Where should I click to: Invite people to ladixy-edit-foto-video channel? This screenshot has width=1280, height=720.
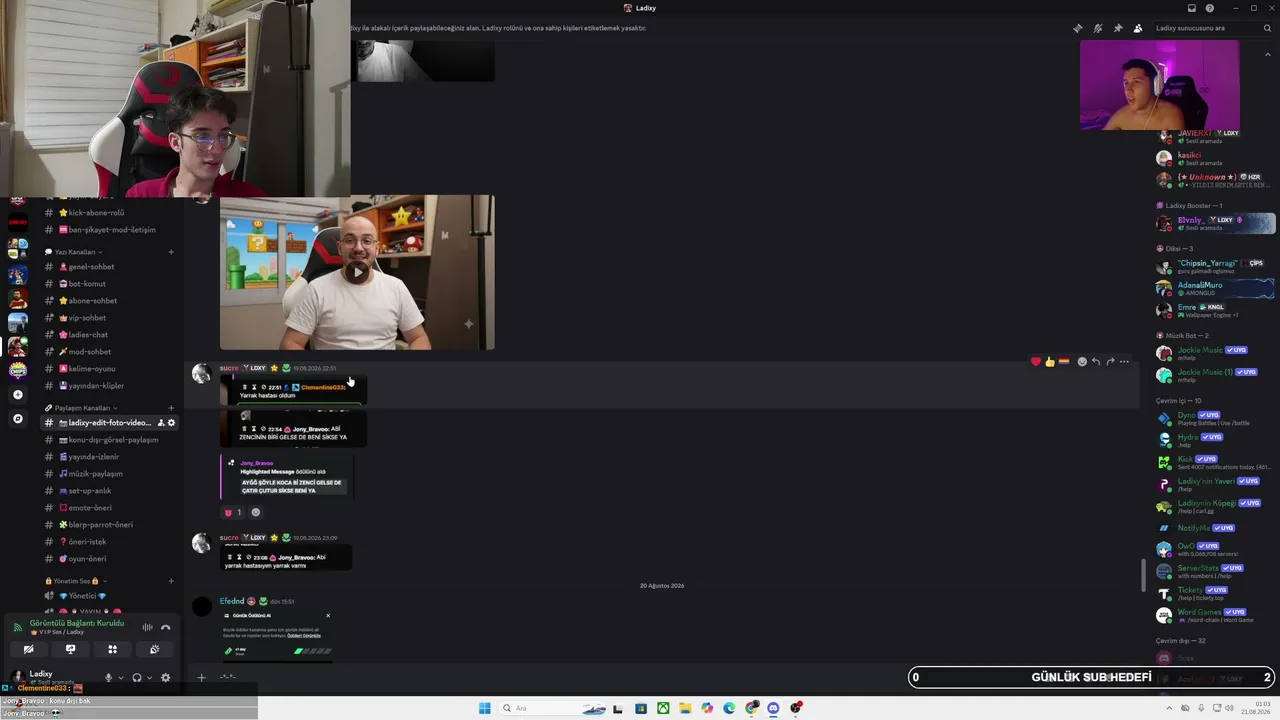point(161,423)
